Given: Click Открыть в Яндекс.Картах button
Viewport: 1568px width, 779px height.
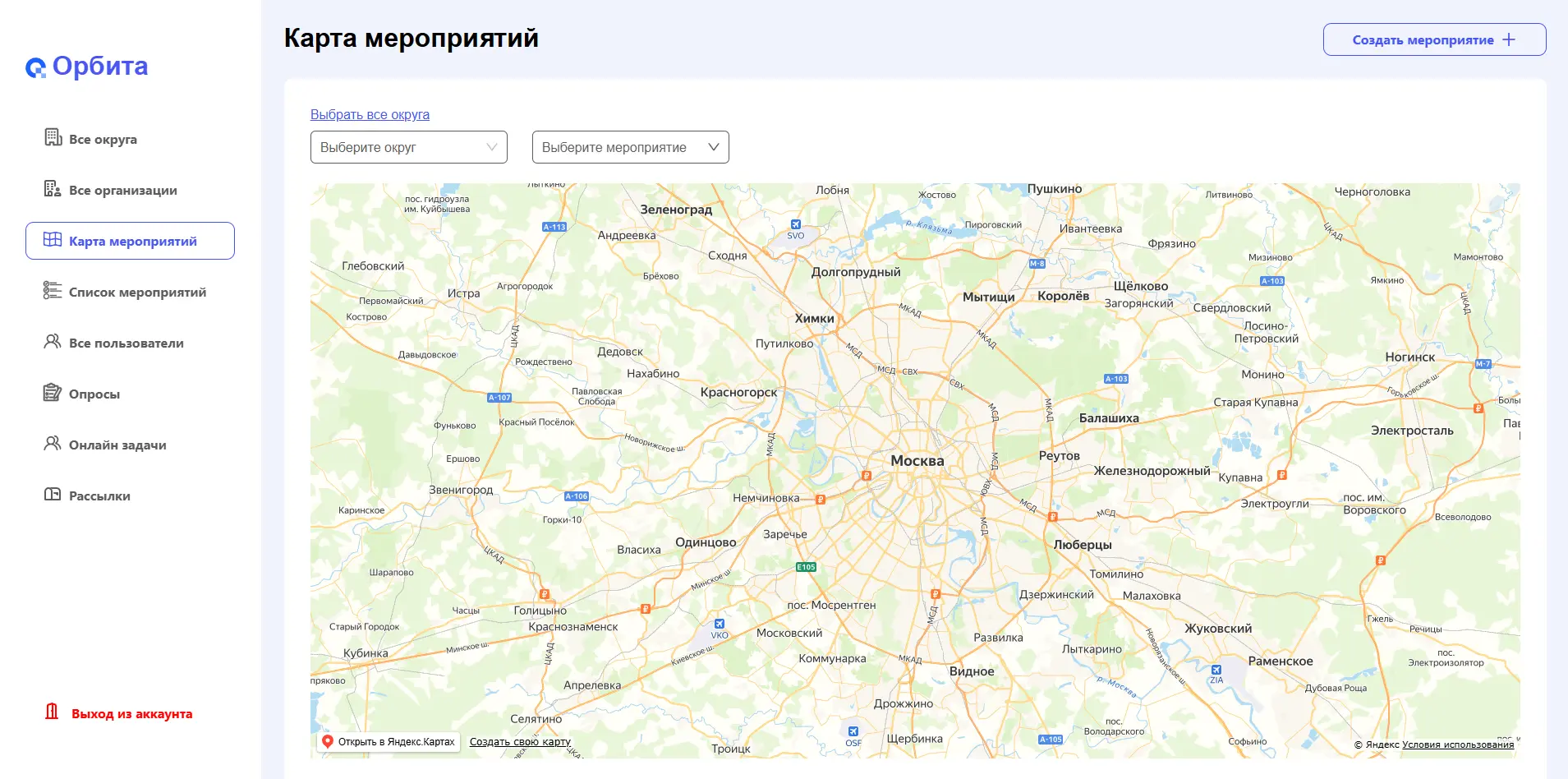Looking at the screenshot, I should [389, 741].
